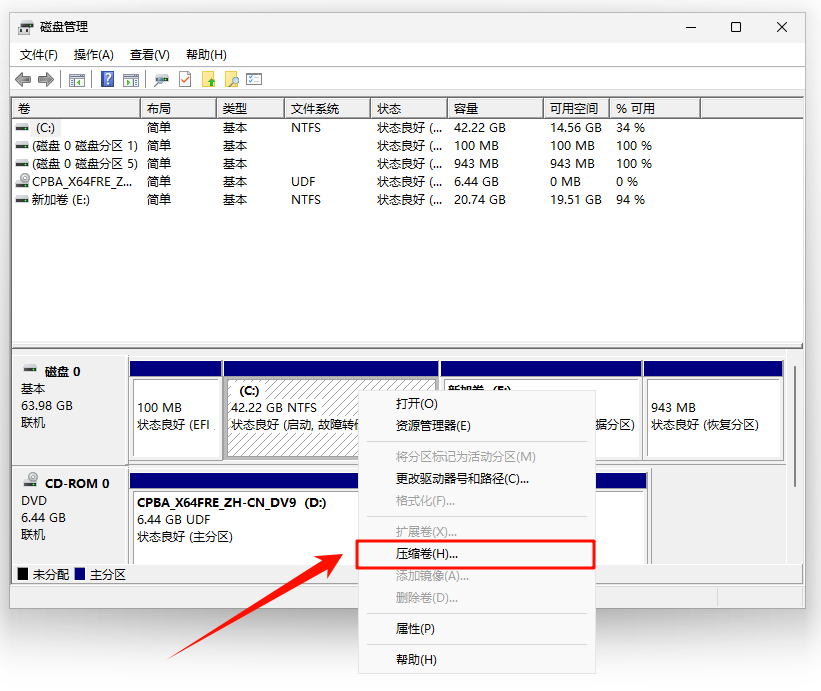Choose 资源管理器(E) from context menu
821x691 pixels.
(476, 426)
